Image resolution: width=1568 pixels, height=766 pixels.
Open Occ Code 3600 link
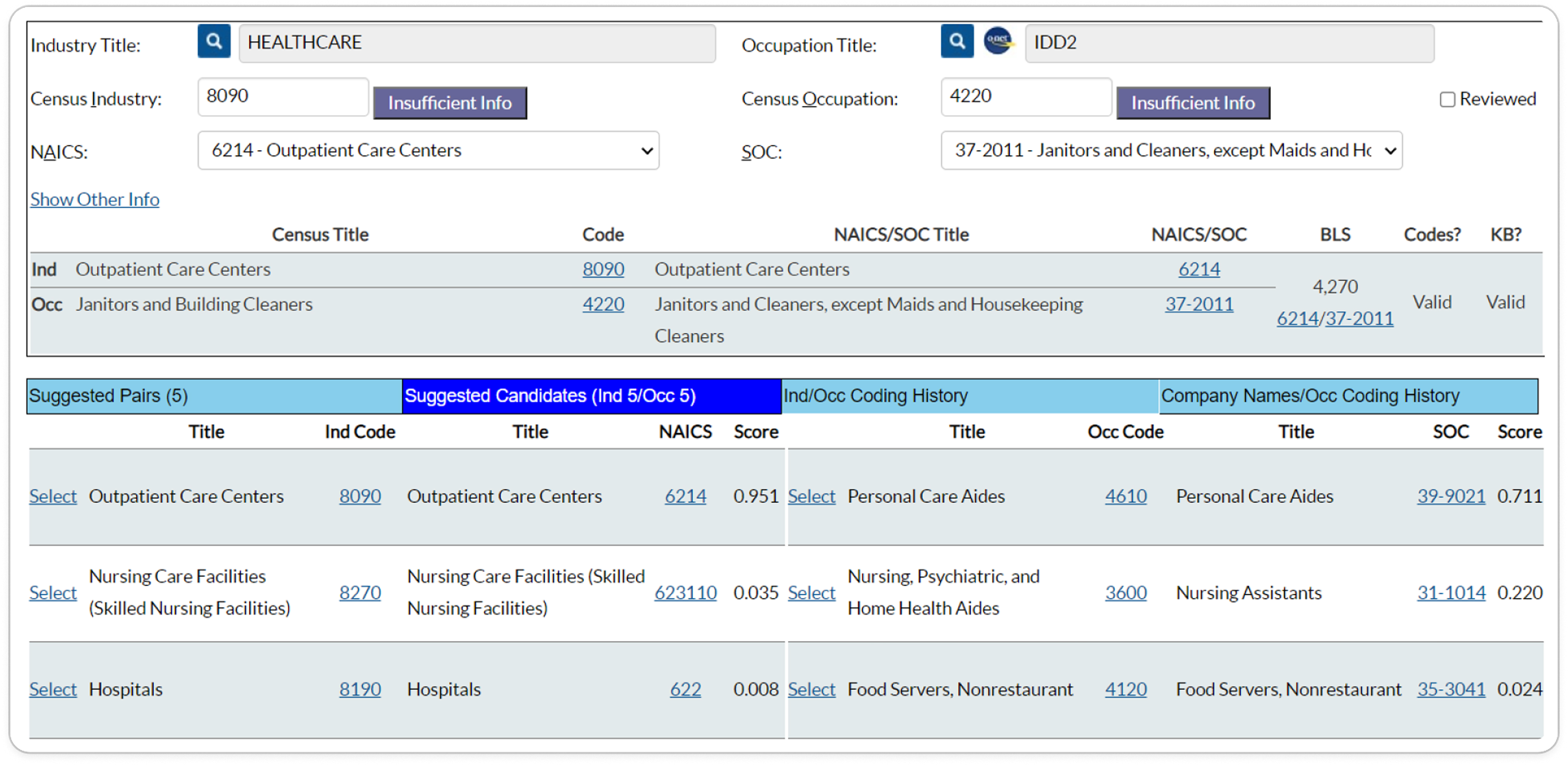coord(1125,592)
